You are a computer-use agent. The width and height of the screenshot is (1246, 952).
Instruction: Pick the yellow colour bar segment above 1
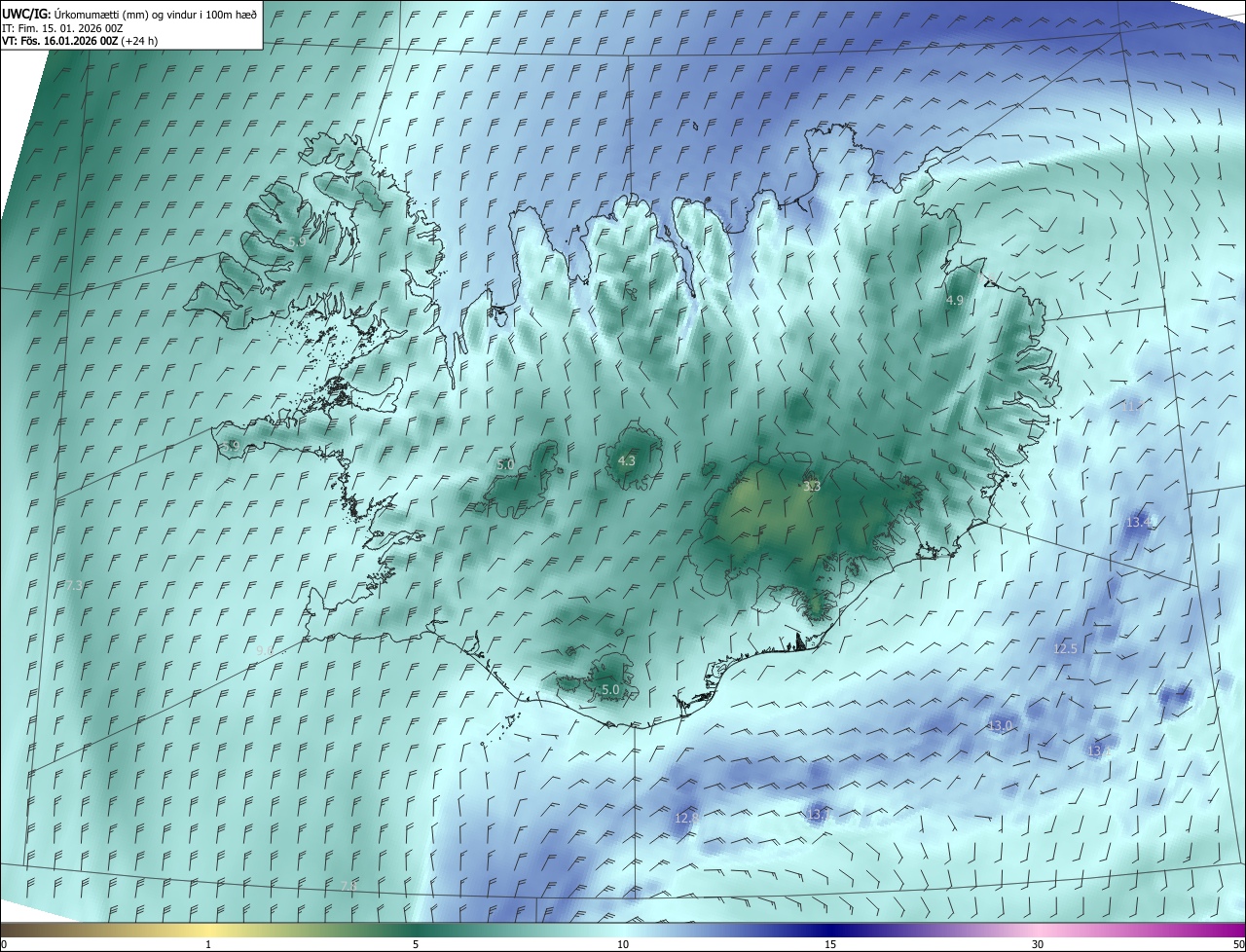click(208, 930)
